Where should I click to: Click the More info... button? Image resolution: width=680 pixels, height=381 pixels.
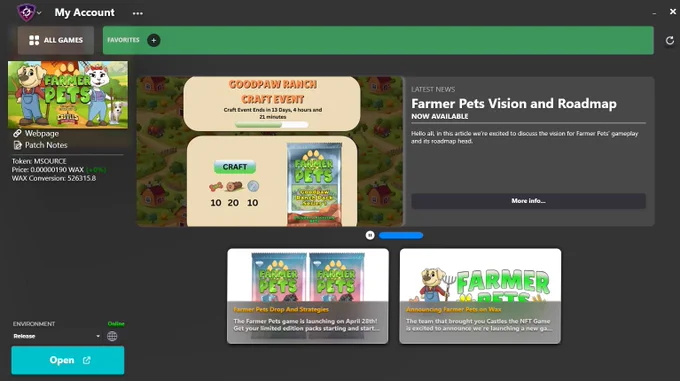click(528, 201)
